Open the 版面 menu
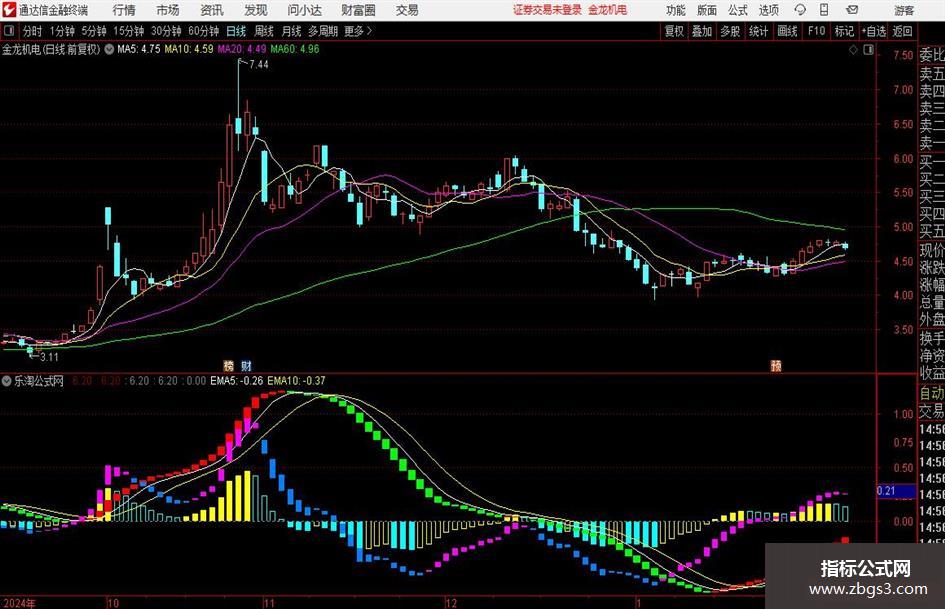The image size is (945, 609). pos(707,10)
